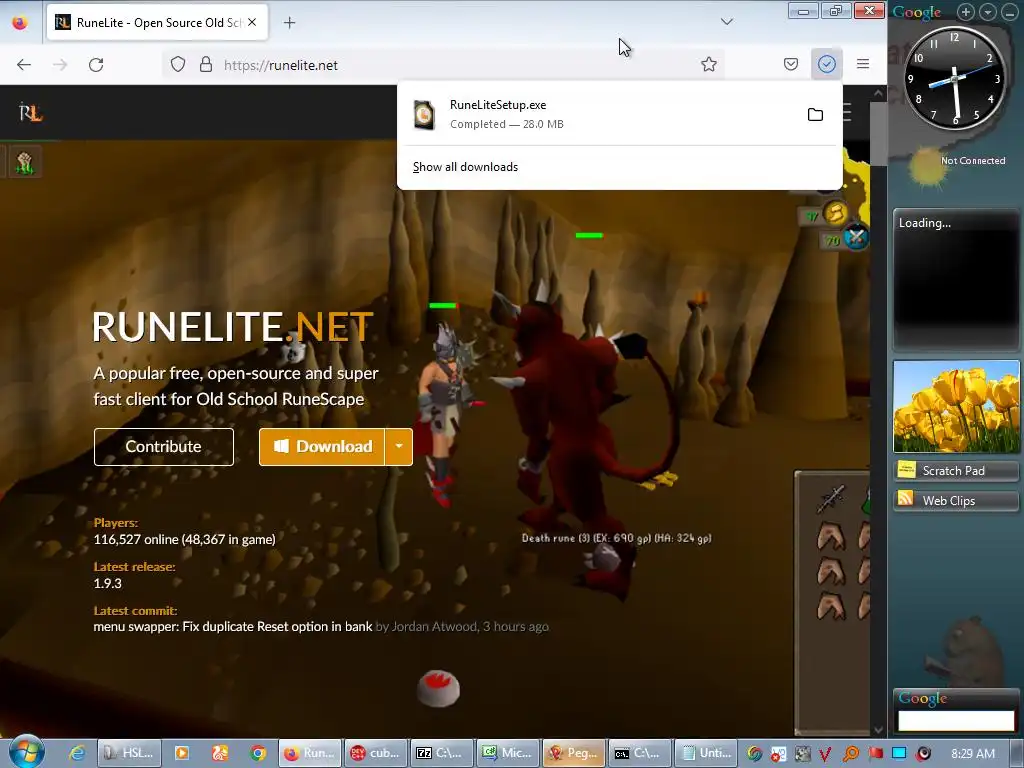Open the Firefox View icon
This screenshot has width=1024, height=768.
(20, 23)
